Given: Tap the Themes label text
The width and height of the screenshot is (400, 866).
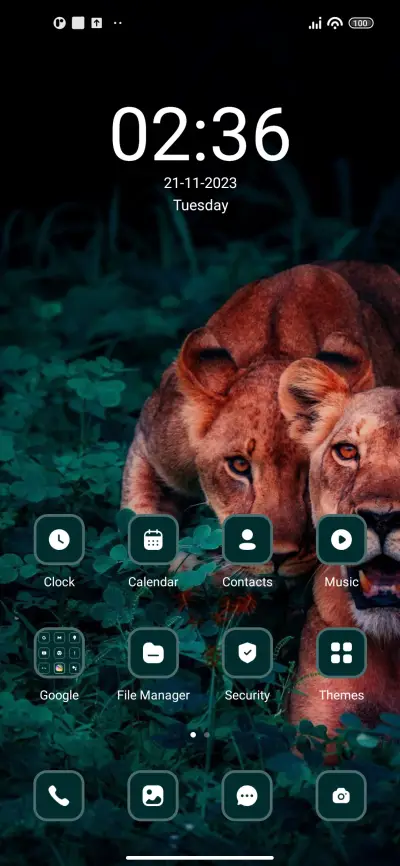Looking at the screenshot, I should click(x=341, y=695).
